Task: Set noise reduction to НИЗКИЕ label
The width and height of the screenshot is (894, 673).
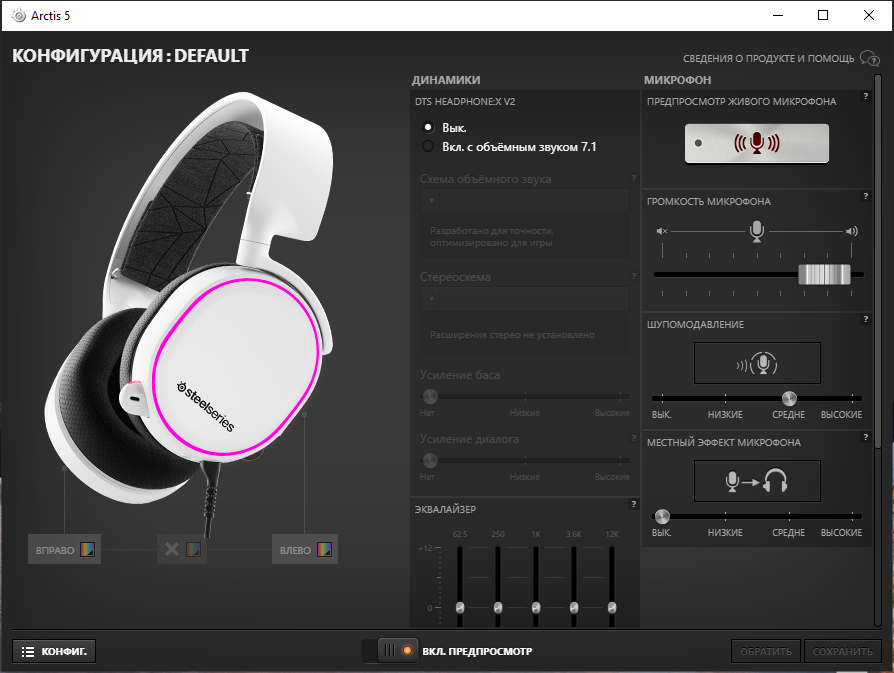Action: (725, 415)
